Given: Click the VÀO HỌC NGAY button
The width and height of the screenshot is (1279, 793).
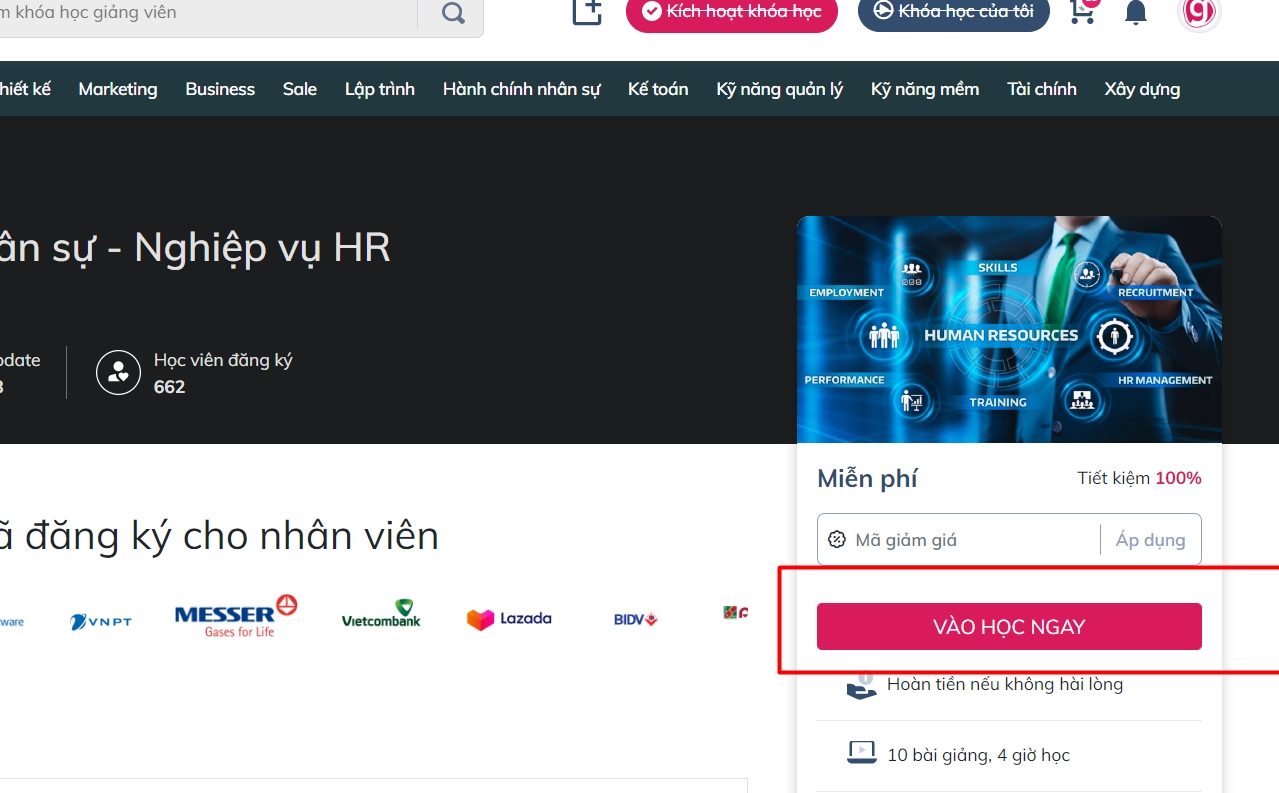Looking at the screenshot, I should click(1009, 627).
